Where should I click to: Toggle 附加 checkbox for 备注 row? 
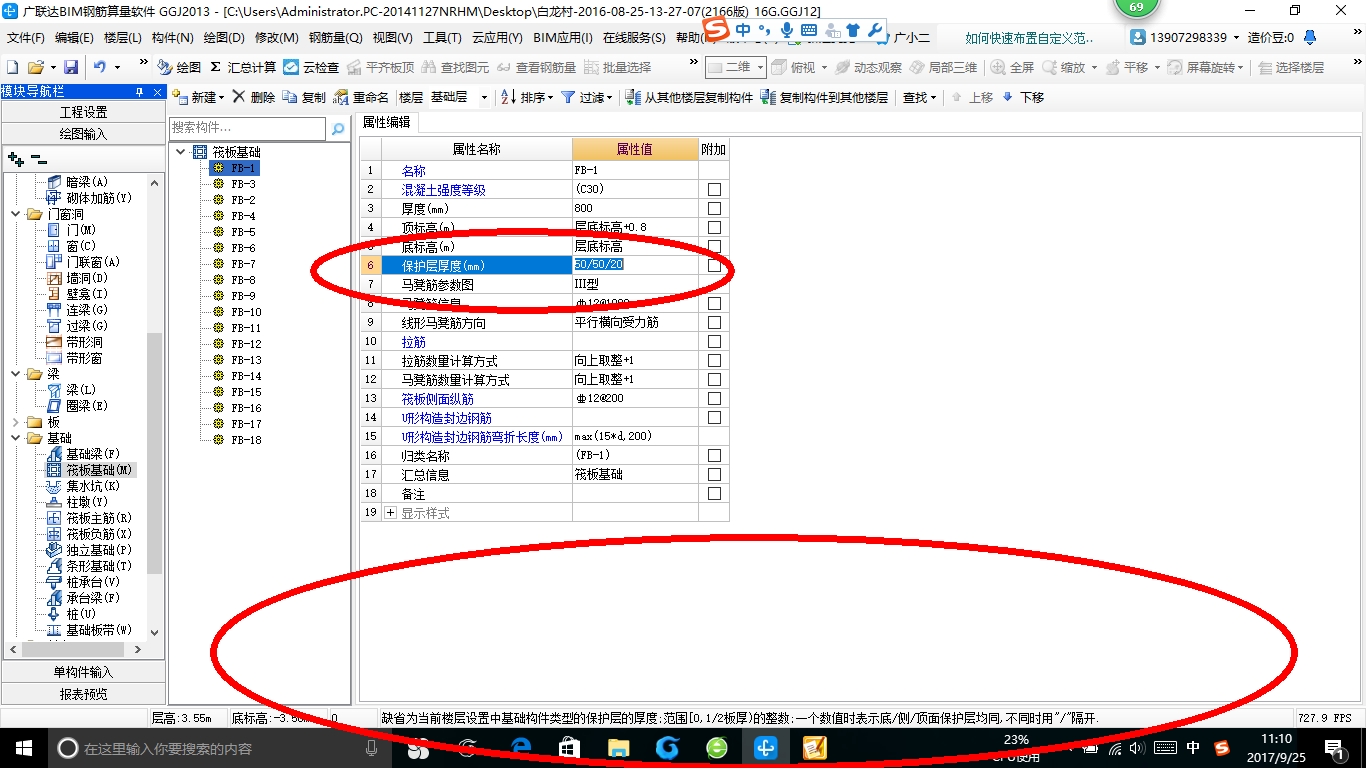[714, 493]
